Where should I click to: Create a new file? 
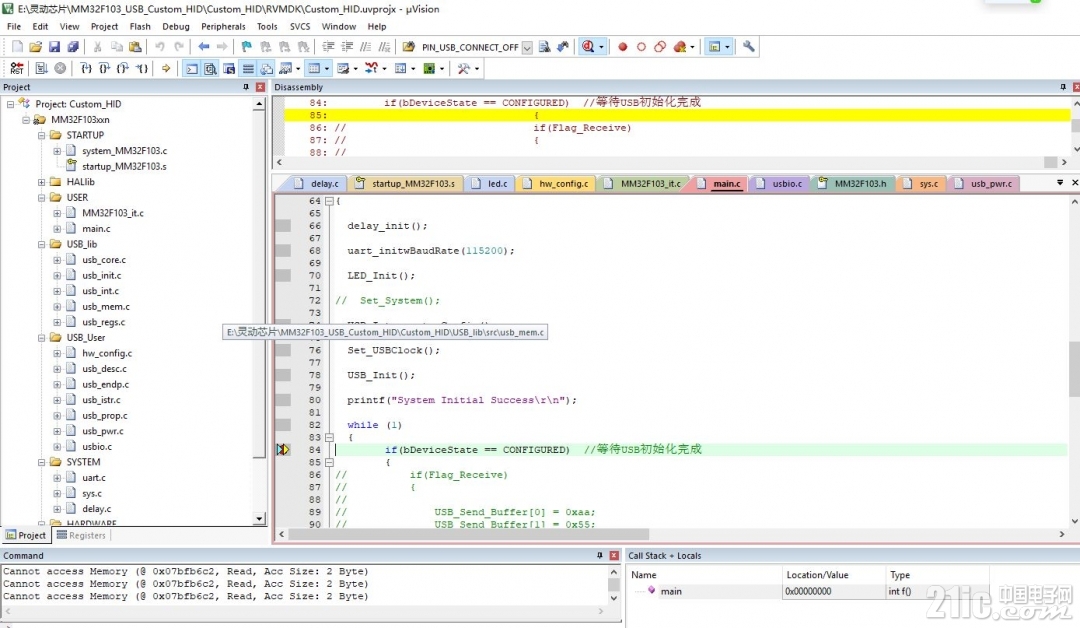17,47
